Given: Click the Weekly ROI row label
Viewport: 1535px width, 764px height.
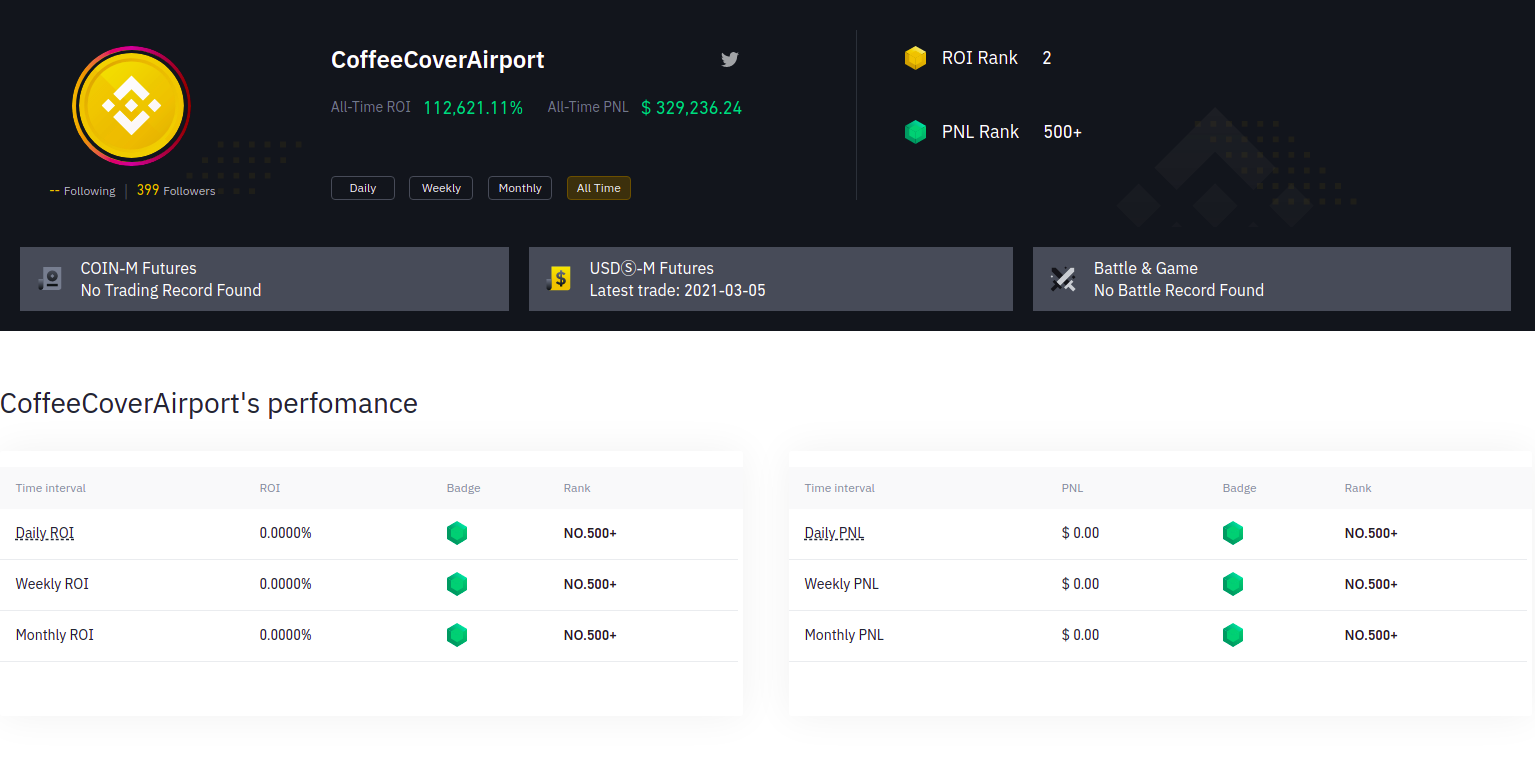Looking at the screenshot, I should click(52, 584).
